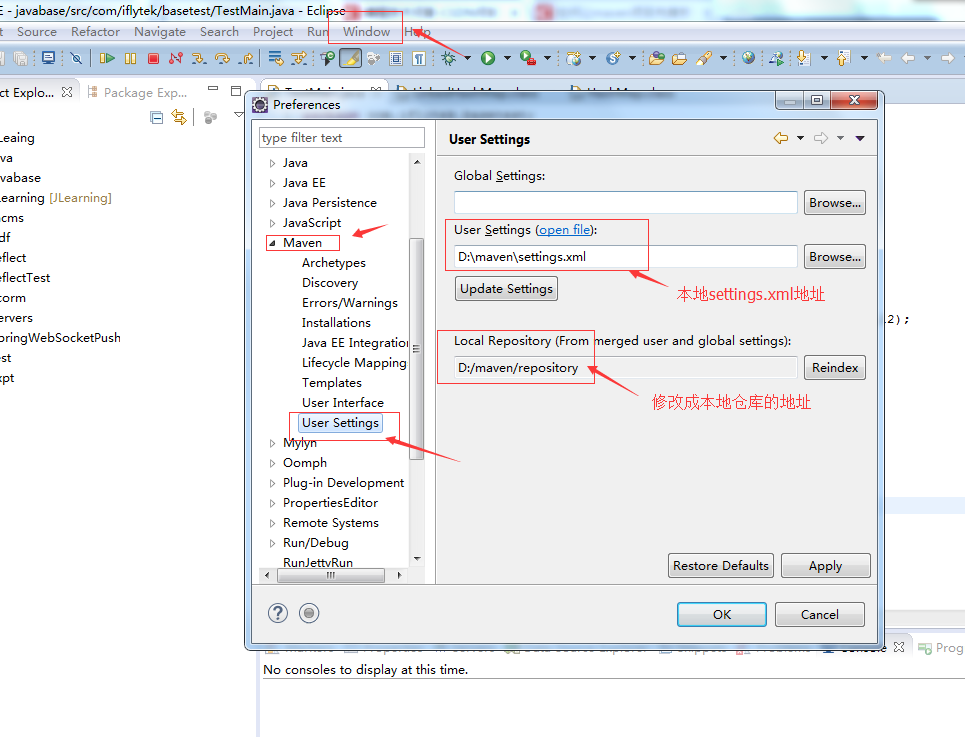Screen dimensions: 965x737
Task: Click Browse for Global Settings
Action: click(835, 202)
